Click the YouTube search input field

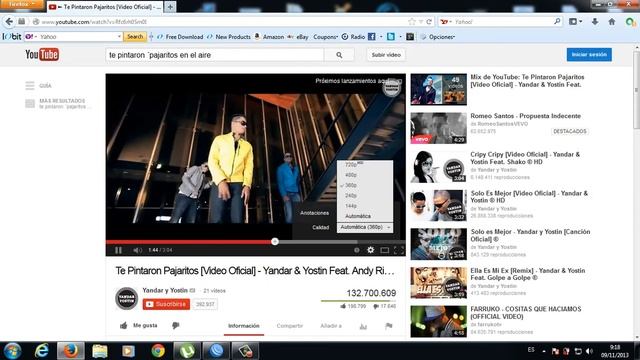coord(215,55)
